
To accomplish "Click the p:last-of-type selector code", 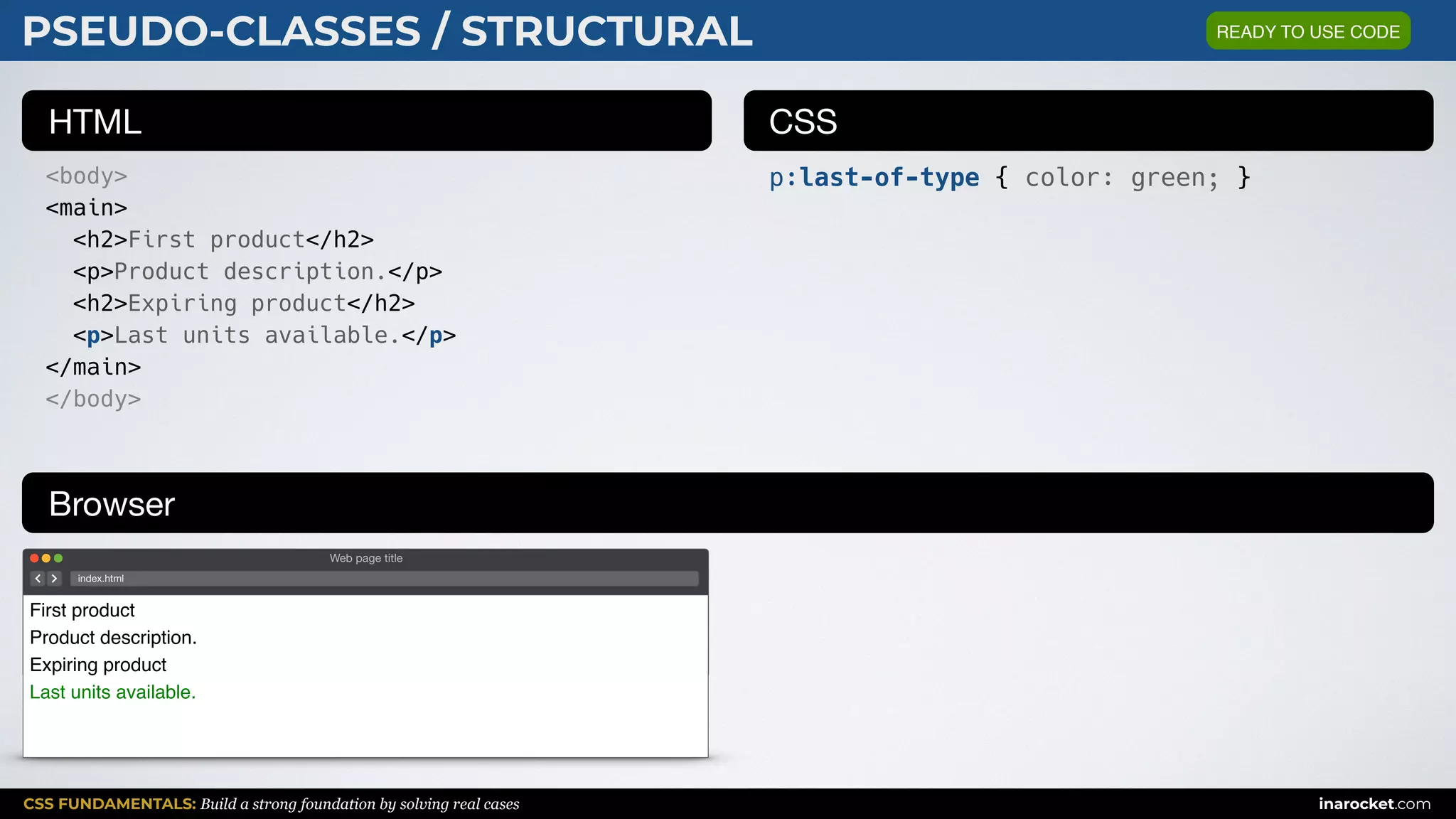I will (x=874, y=177).
